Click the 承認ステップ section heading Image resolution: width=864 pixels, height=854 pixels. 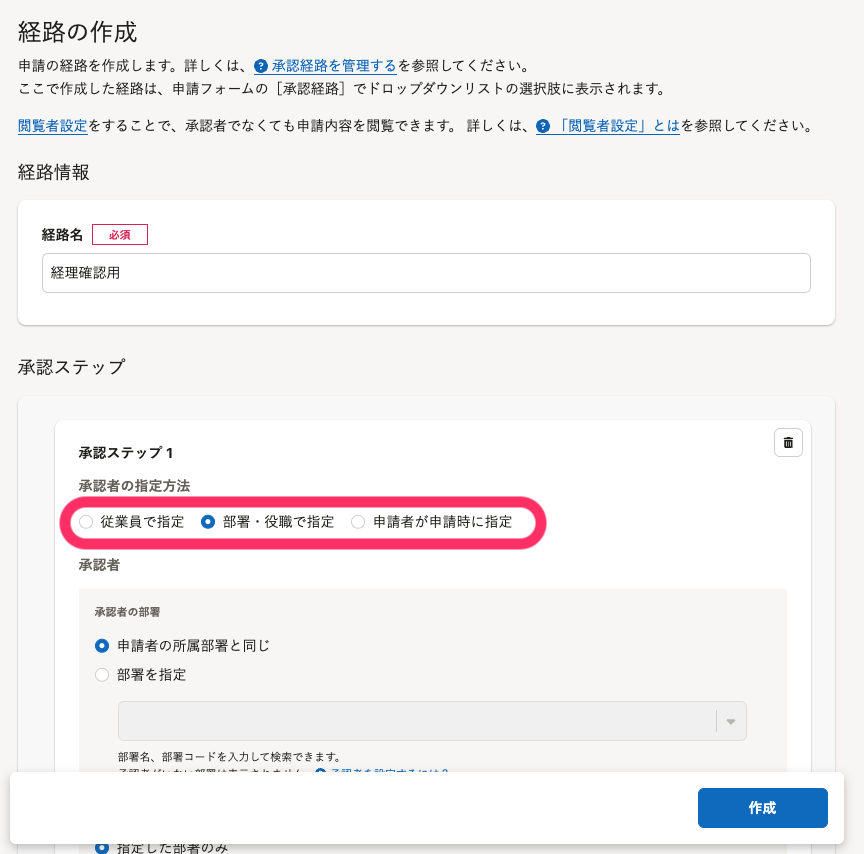click(72, 367)
